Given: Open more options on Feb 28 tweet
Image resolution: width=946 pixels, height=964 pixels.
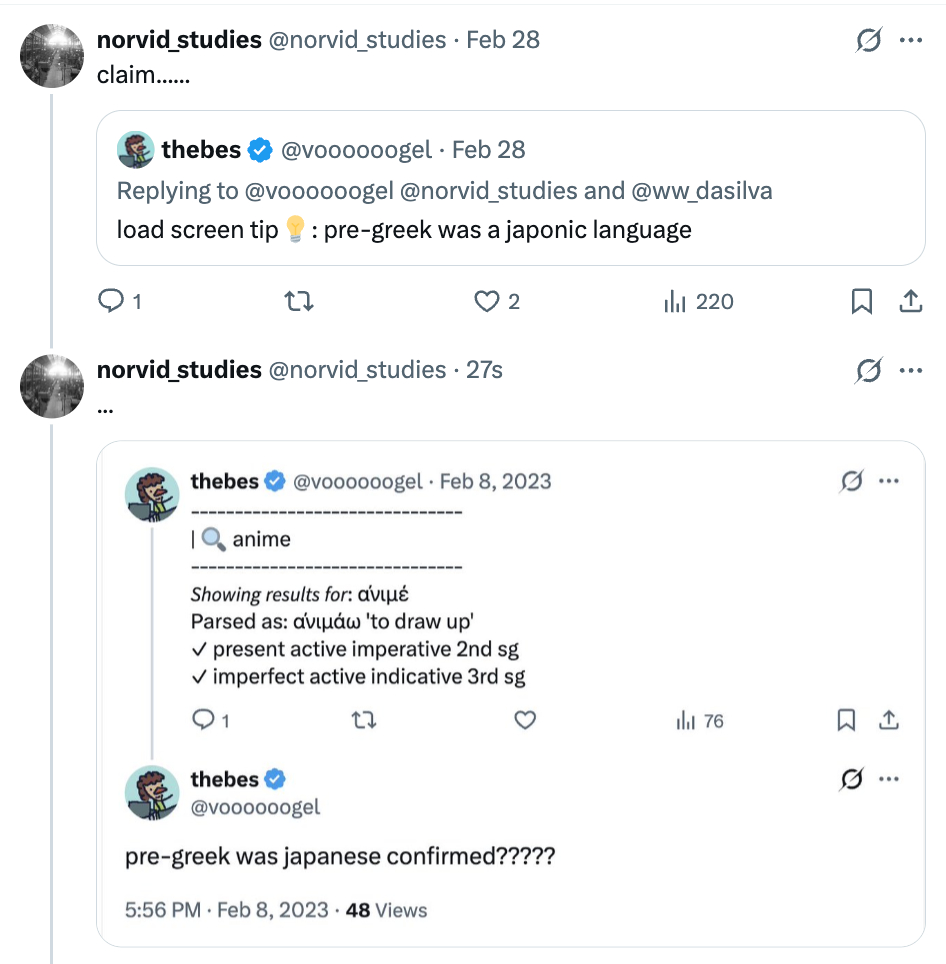Looking at the screenshot, I should coord(911,40).
